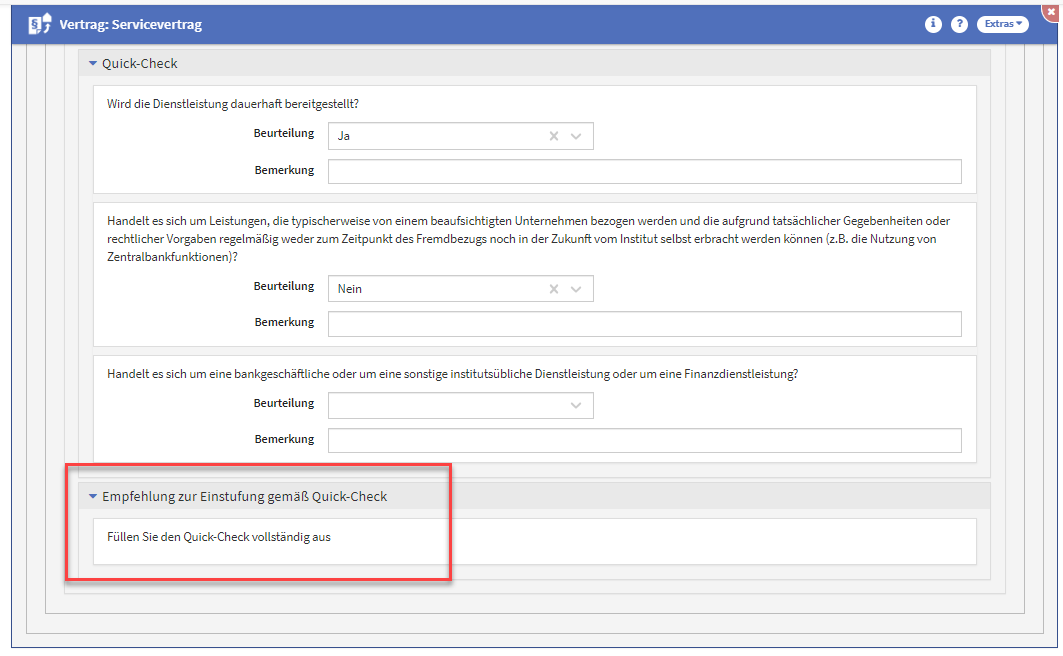Open the info icon in header
This screenshot has width=1063, height=656.
933,24
